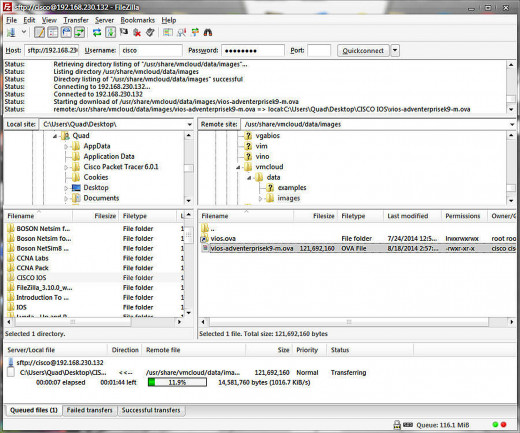Click the Quickconnect button
This screenshot has width=520, height=433.
pyautogui.click(x=363, y=51)
